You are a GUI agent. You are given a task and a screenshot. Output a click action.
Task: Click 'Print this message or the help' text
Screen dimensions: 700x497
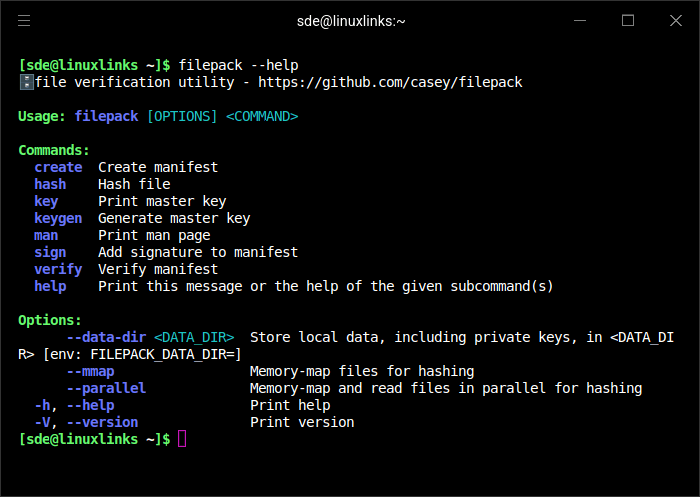218,286
